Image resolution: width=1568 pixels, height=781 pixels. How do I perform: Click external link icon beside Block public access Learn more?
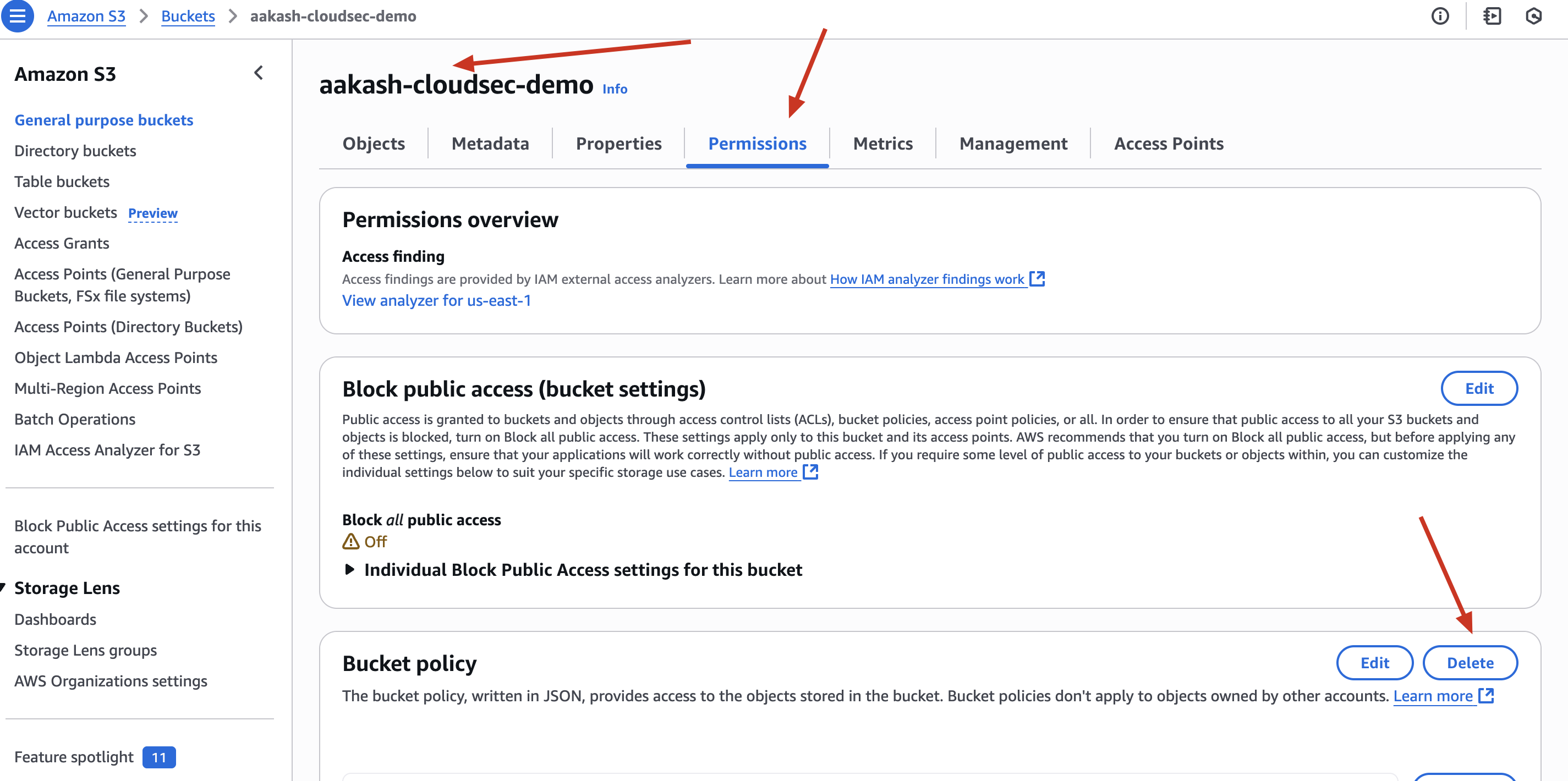click(810, 472)
